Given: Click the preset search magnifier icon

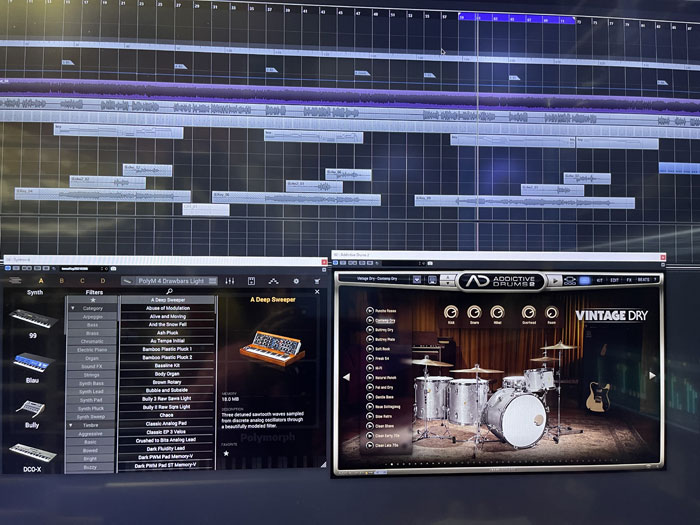Looking at the screenshot, I should point(169,291).
